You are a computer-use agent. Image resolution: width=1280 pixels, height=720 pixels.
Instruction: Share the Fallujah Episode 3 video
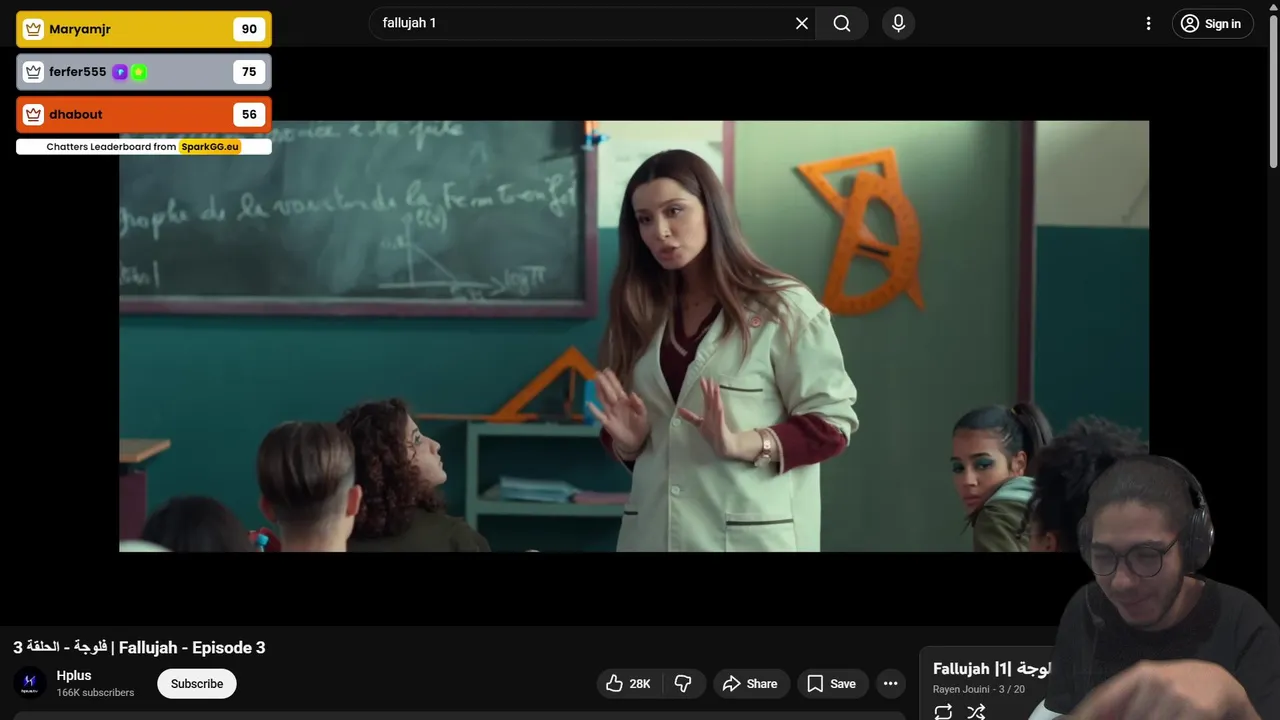pyautogui.click(x=751, y=684)
